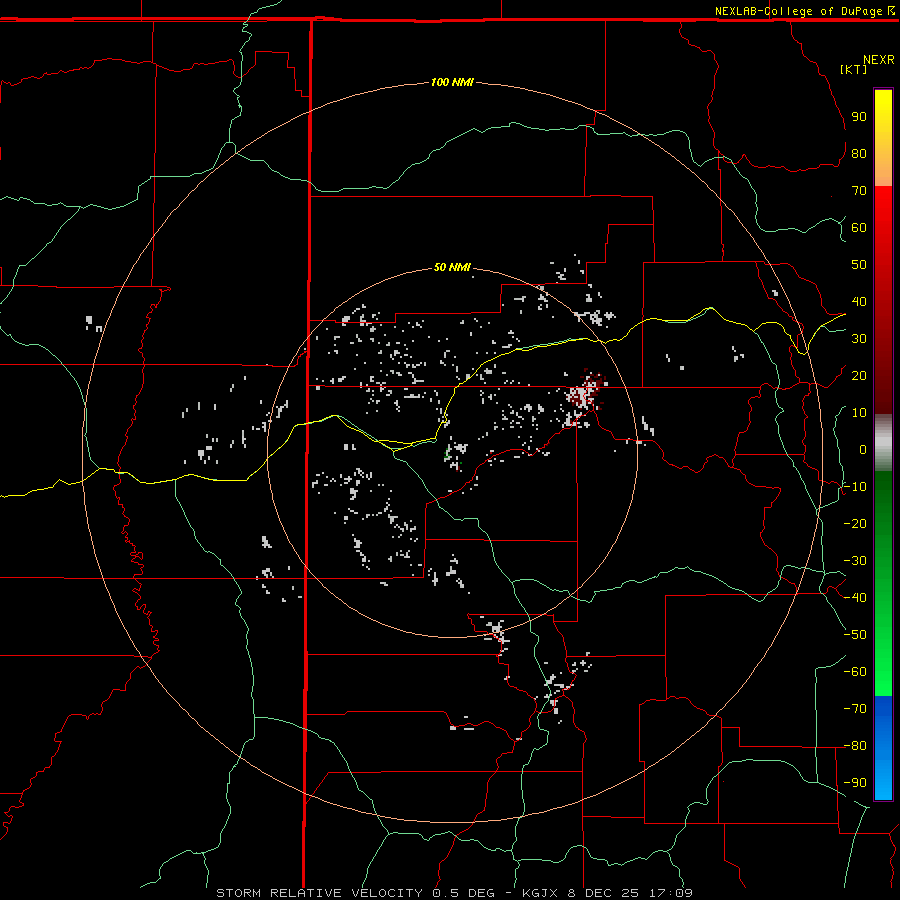The image size is (900, 900).
Task: Click the 8 DEC 25 17:09 timestamp
Action: pos(630,893)
